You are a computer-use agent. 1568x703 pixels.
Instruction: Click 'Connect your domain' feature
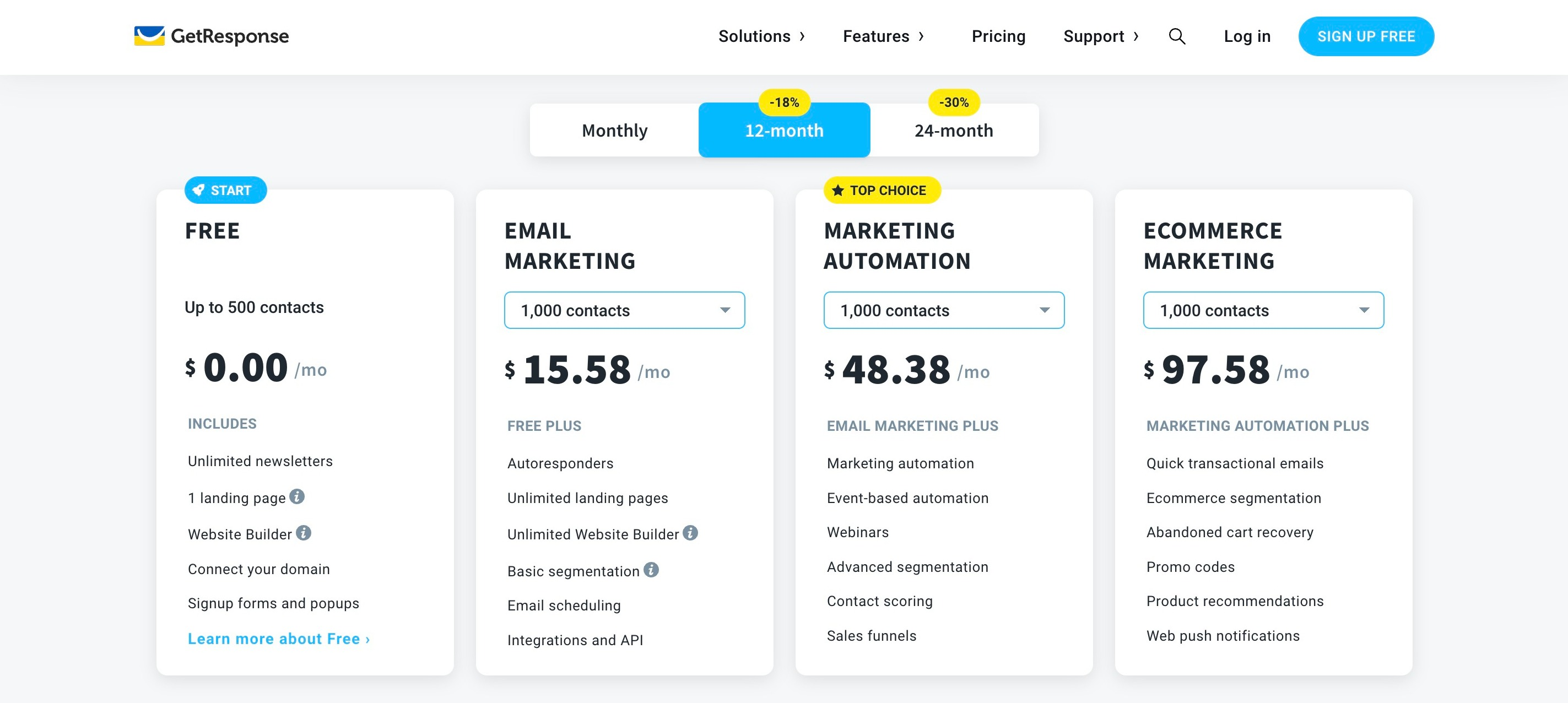point(259,569)
